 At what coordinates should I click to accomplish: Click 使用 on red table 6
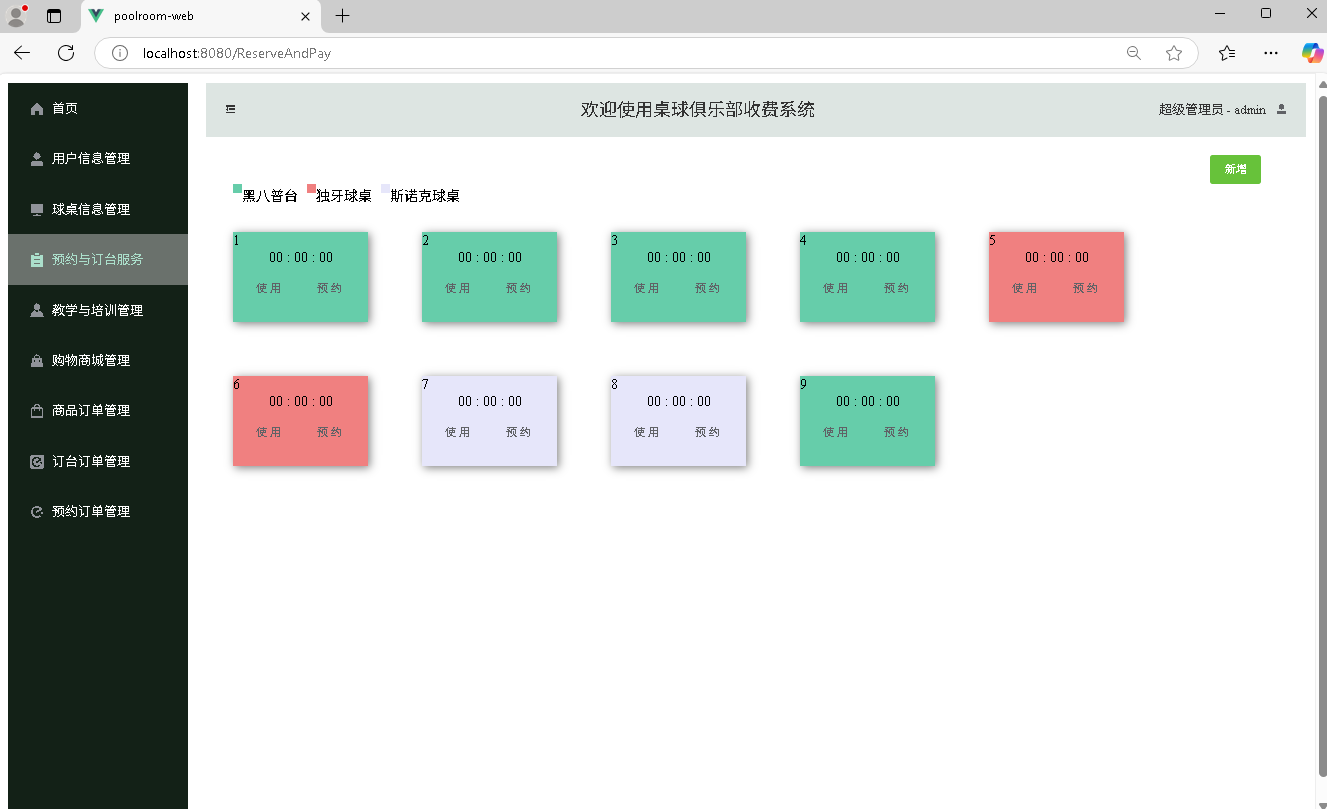tap(269, 432)
